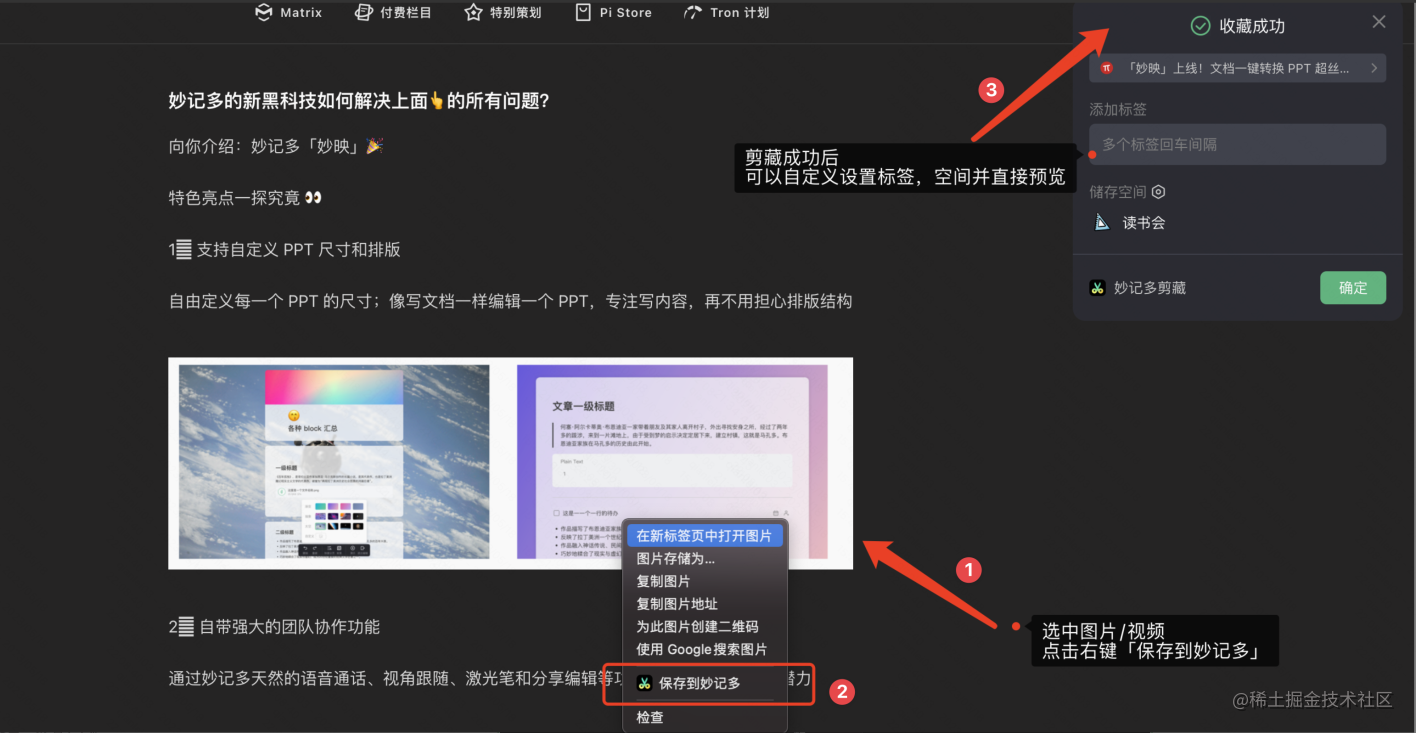Click the 特别策划 star icon

click(474, 13)
